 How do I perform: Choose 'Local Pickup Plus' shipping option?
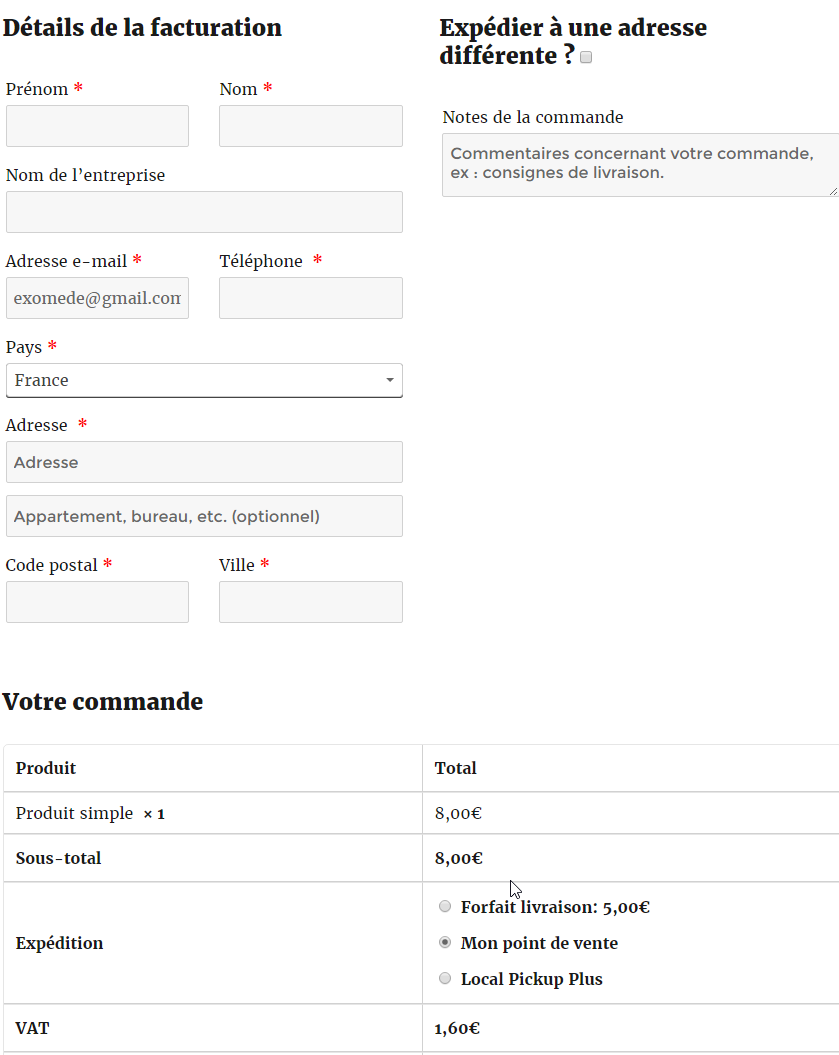tap(445, 978)
